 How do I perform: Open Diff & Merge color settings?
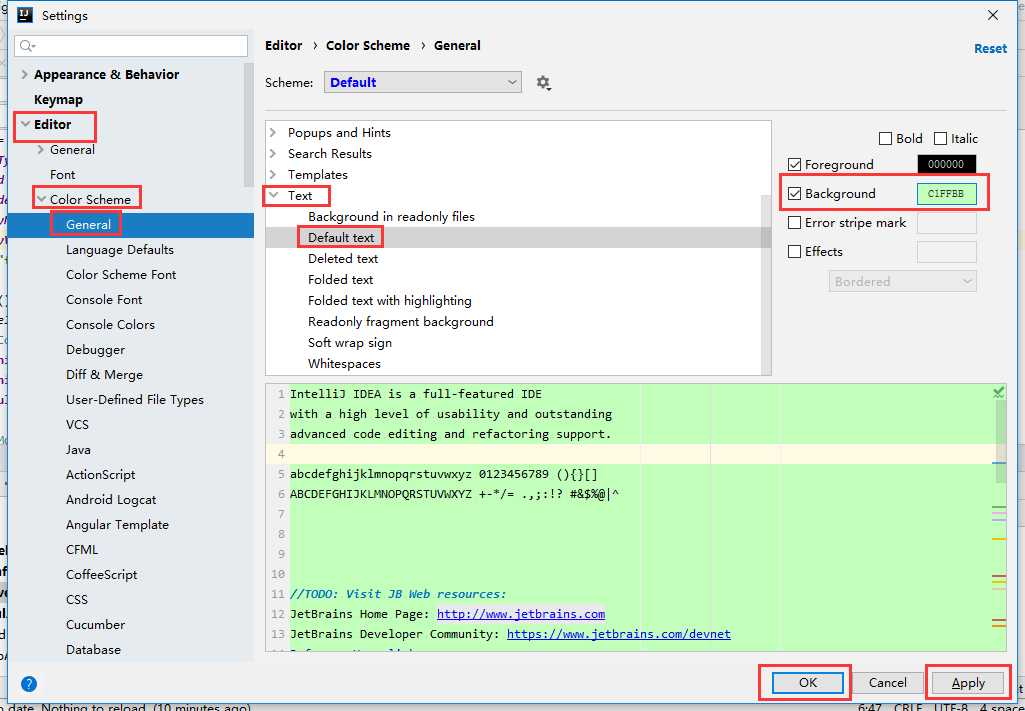(104, 374)
